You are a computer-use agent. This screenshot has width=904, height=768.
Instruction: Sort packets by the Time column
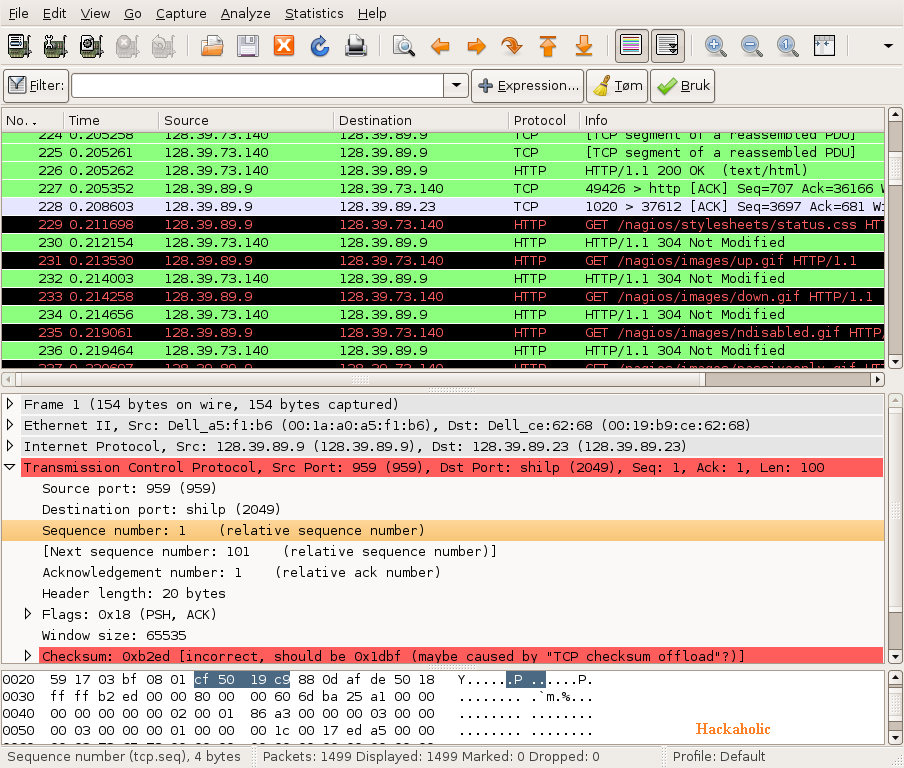click(x=111, y=120)
